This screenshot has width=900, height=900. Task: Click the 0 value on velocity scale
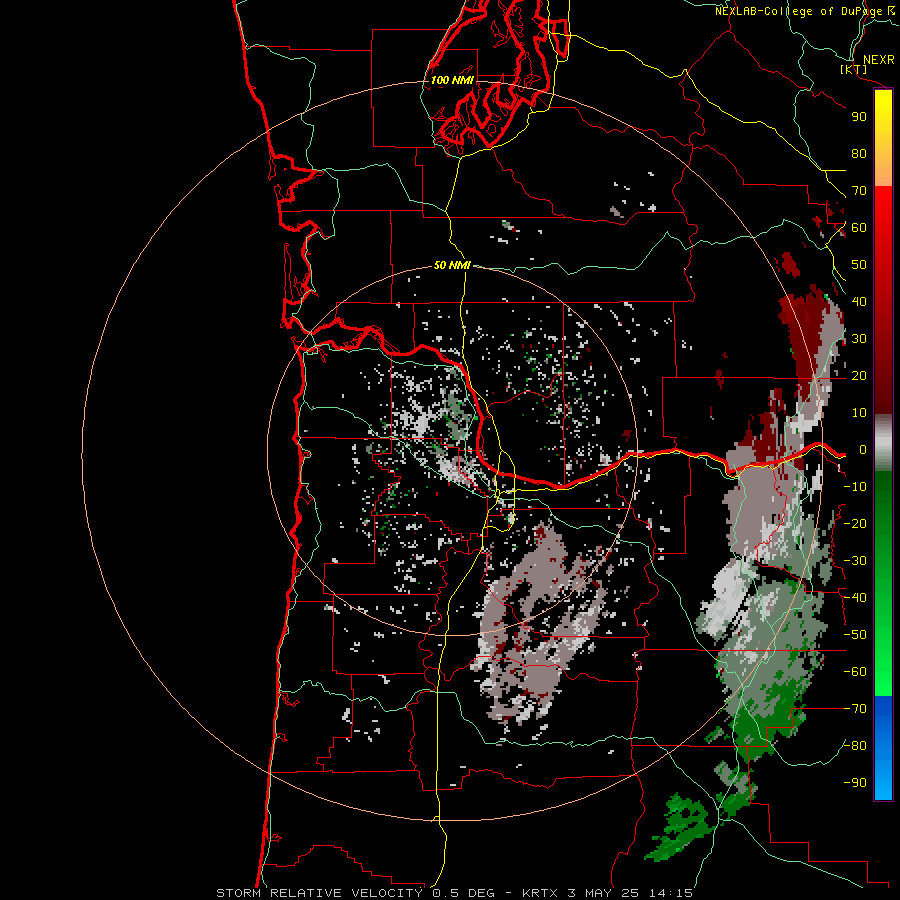click(x=862, y=450)
